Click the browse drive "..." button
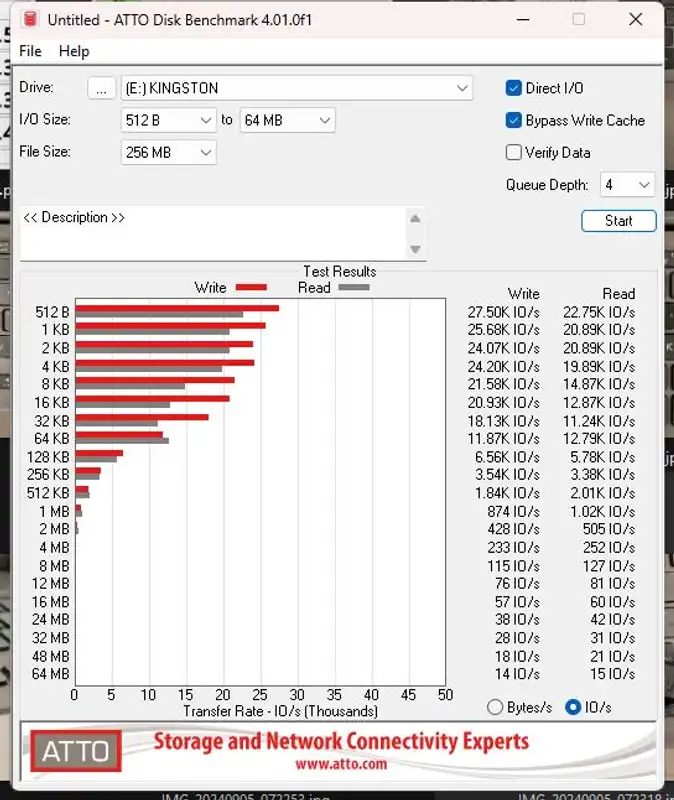674x800 pixels. click(x=101, y=88)
